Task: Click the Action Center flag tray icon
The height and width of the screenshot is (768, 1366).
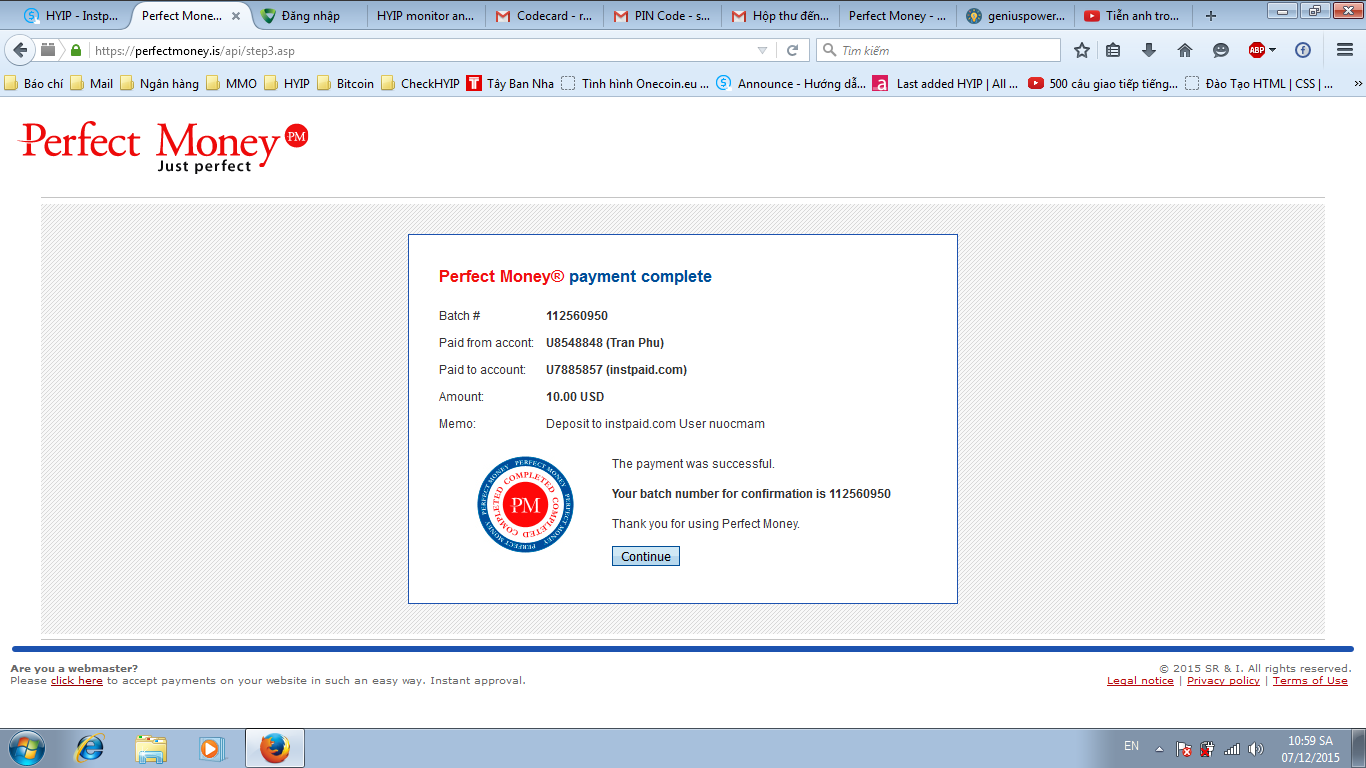Action: 1183,748
